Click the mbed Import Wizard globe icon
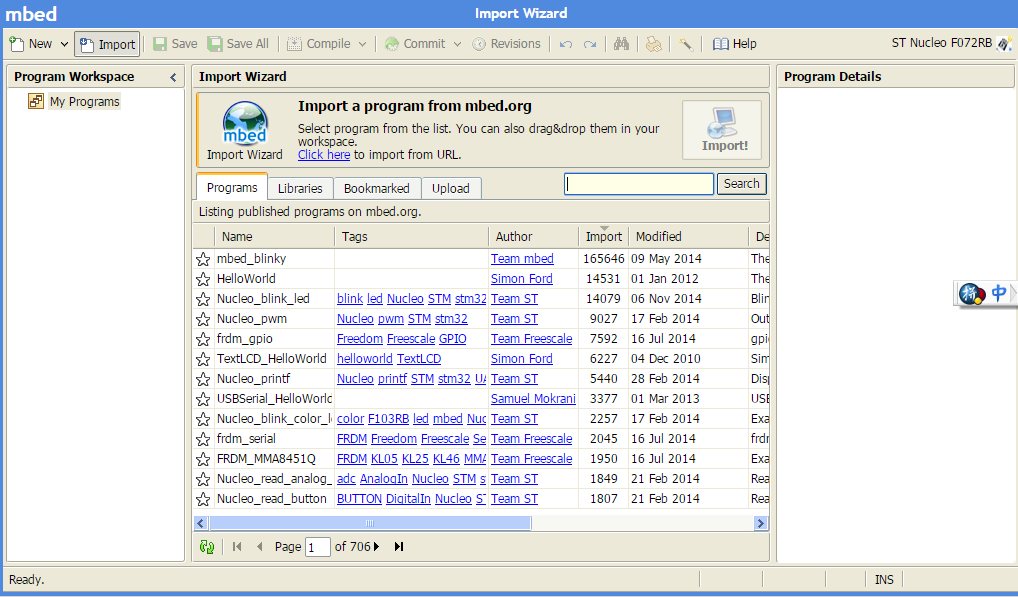The image size is (1018, 597). [x=245, y=123]
